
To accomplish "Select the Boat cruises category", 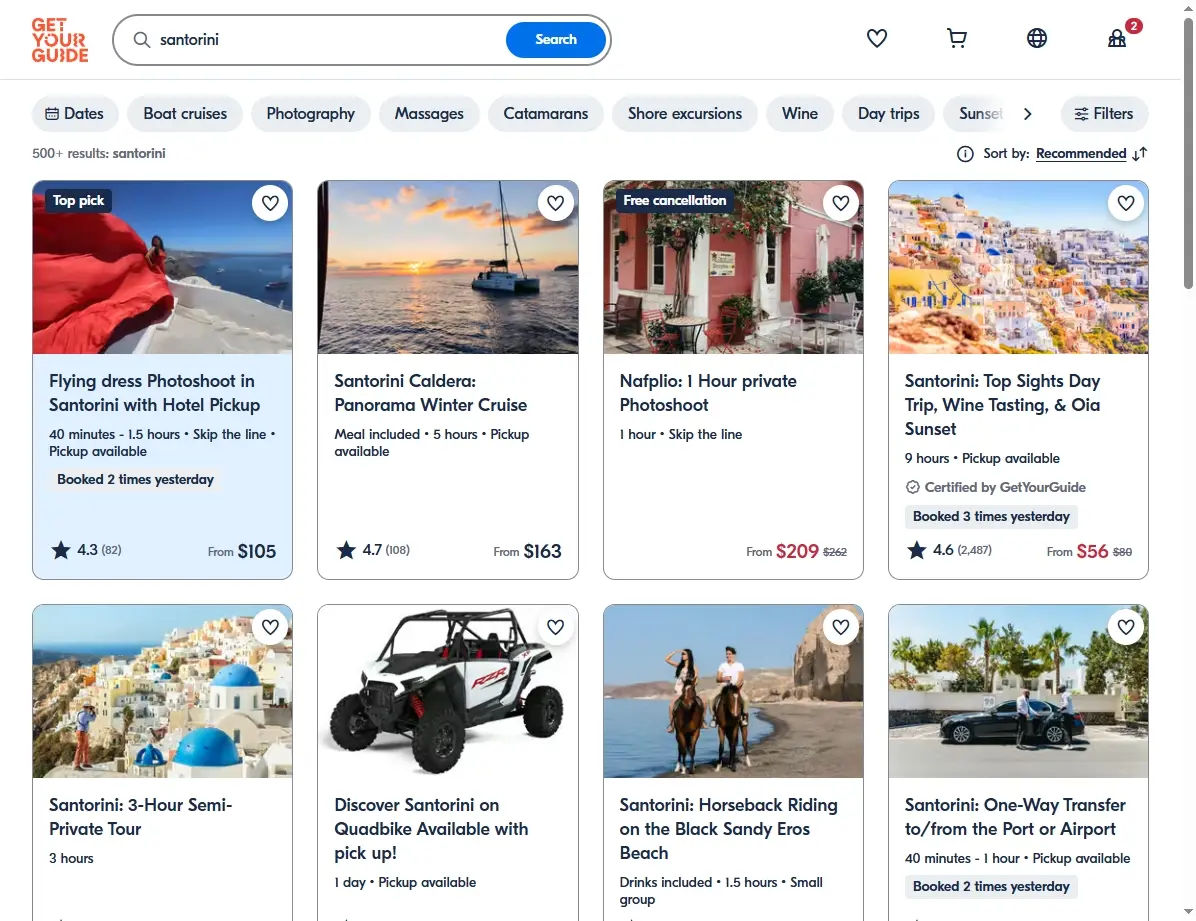I will click(185, 114).
